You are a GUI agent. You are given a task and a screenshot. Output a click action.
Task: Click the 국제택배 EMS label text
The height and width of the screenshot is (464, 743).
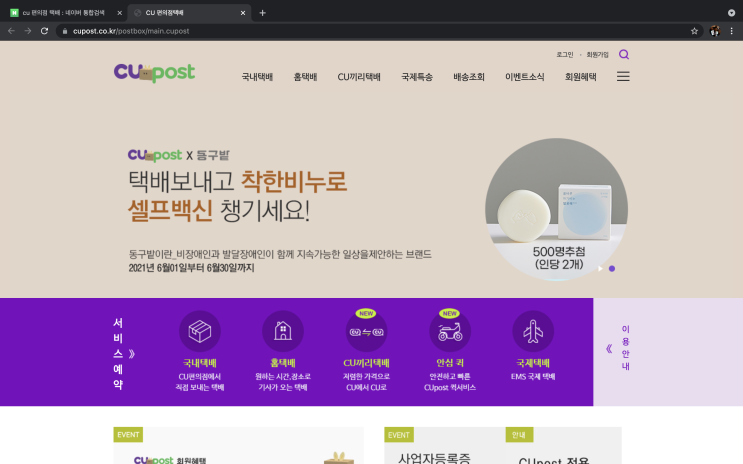(533, 377)
